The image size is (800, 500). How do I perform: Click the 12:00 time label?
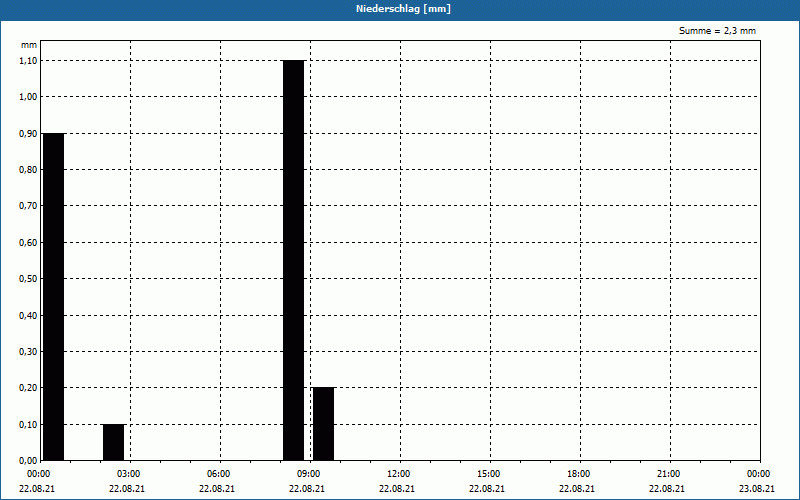[x=398, y=474]
